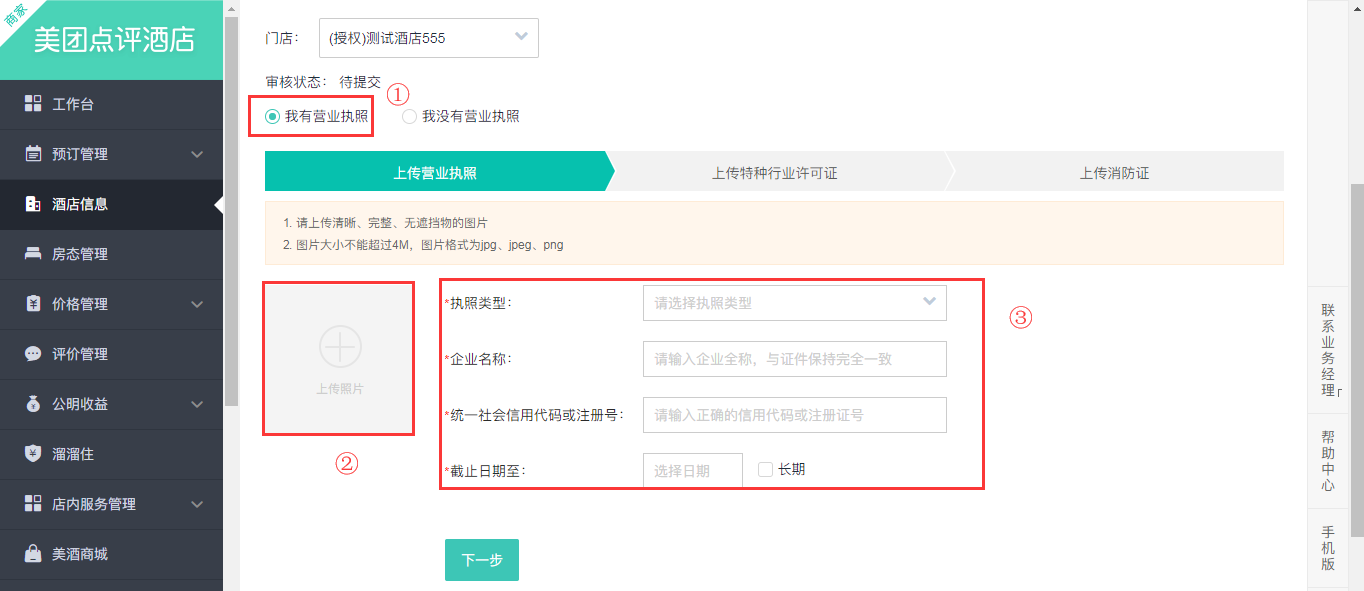Switch to 上传特种行业许可证 step tab
This screenshot has height=591, width=1364.
point(775,173)
